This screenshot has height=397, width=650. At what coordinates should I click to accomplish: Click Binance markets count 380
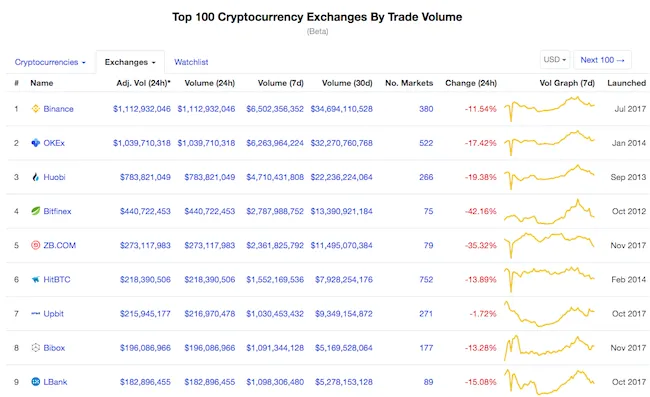tap(426, 109)
